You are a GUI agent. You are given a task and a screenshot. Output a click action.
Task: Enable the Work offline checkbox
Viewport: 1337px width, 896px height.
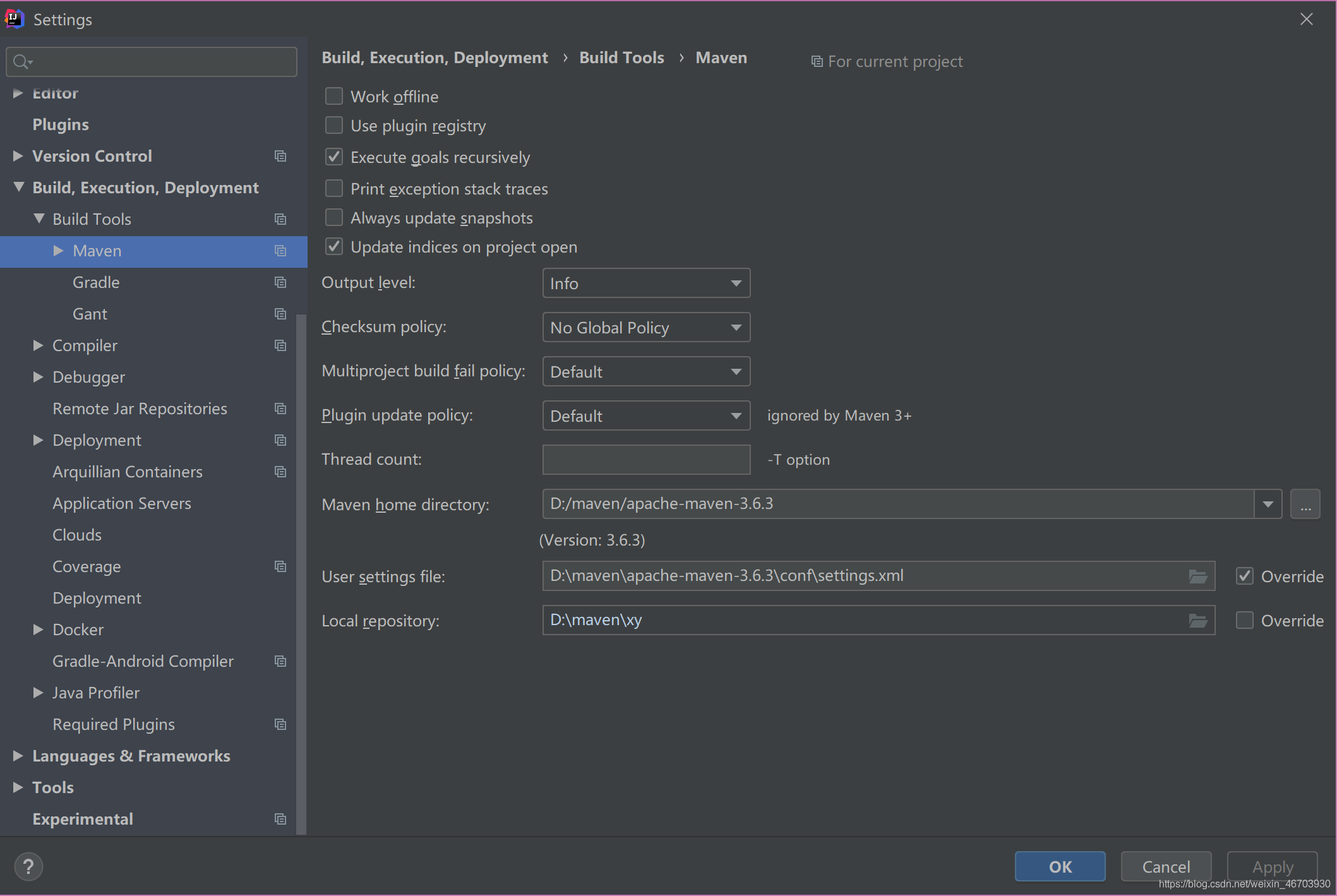point(333,95)
